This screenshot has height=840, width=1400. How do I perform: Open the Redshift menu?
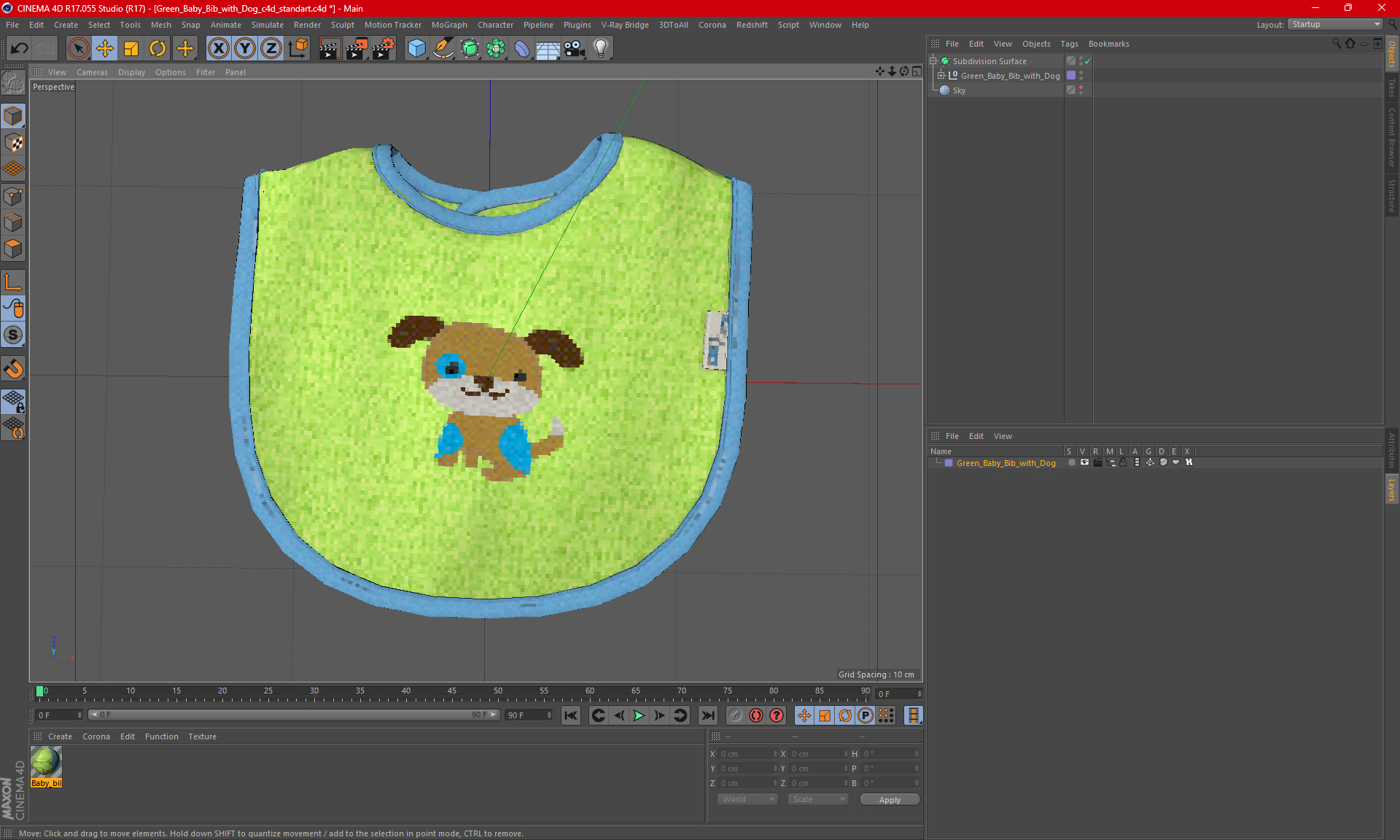click(752, 25)
